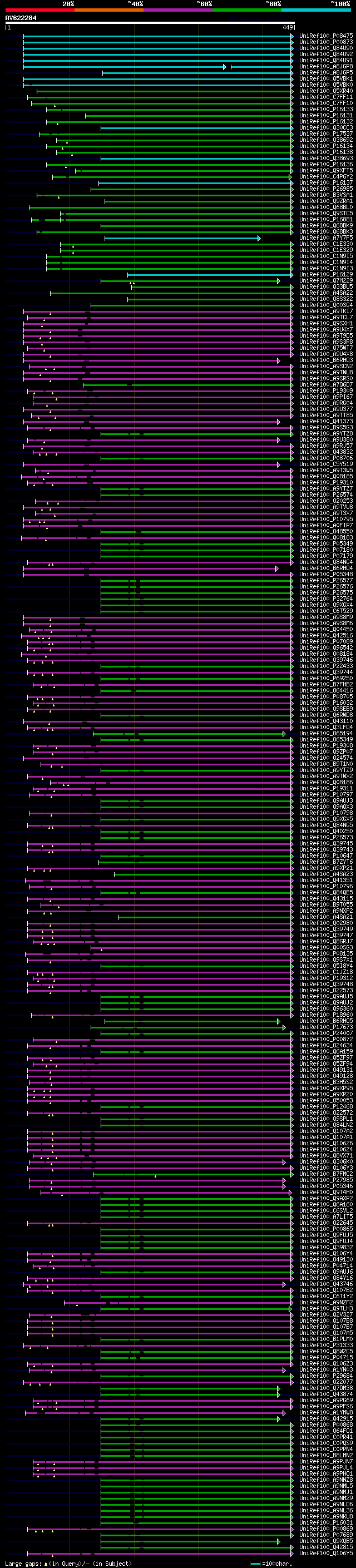The image size is (356, 1568).
Task: Click the 449 query end position label
Action: pos(288,27)
